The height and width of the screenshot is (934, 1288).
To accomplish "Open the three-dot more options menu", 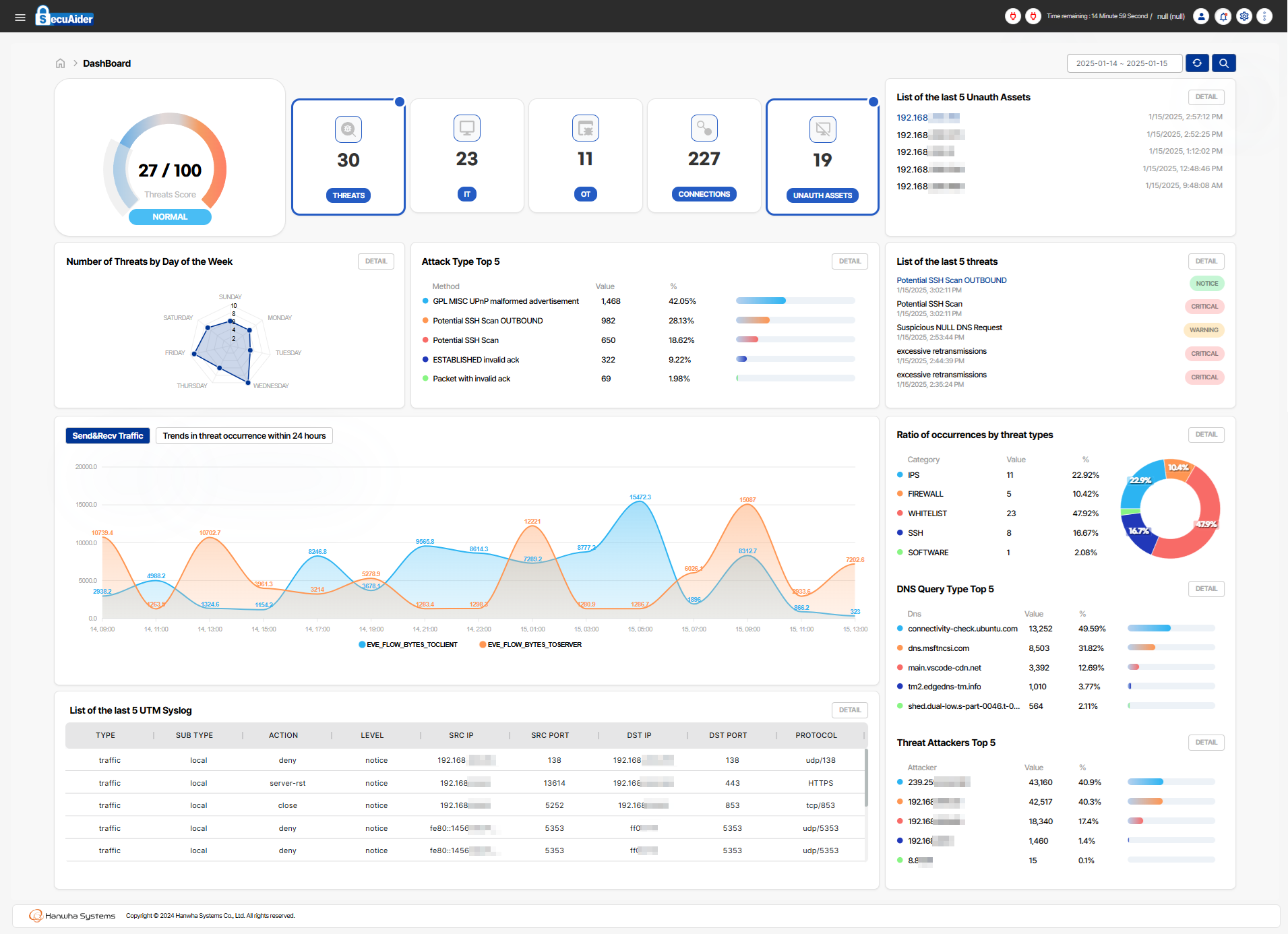I will pyautogui.click(x=1264, y=16).
